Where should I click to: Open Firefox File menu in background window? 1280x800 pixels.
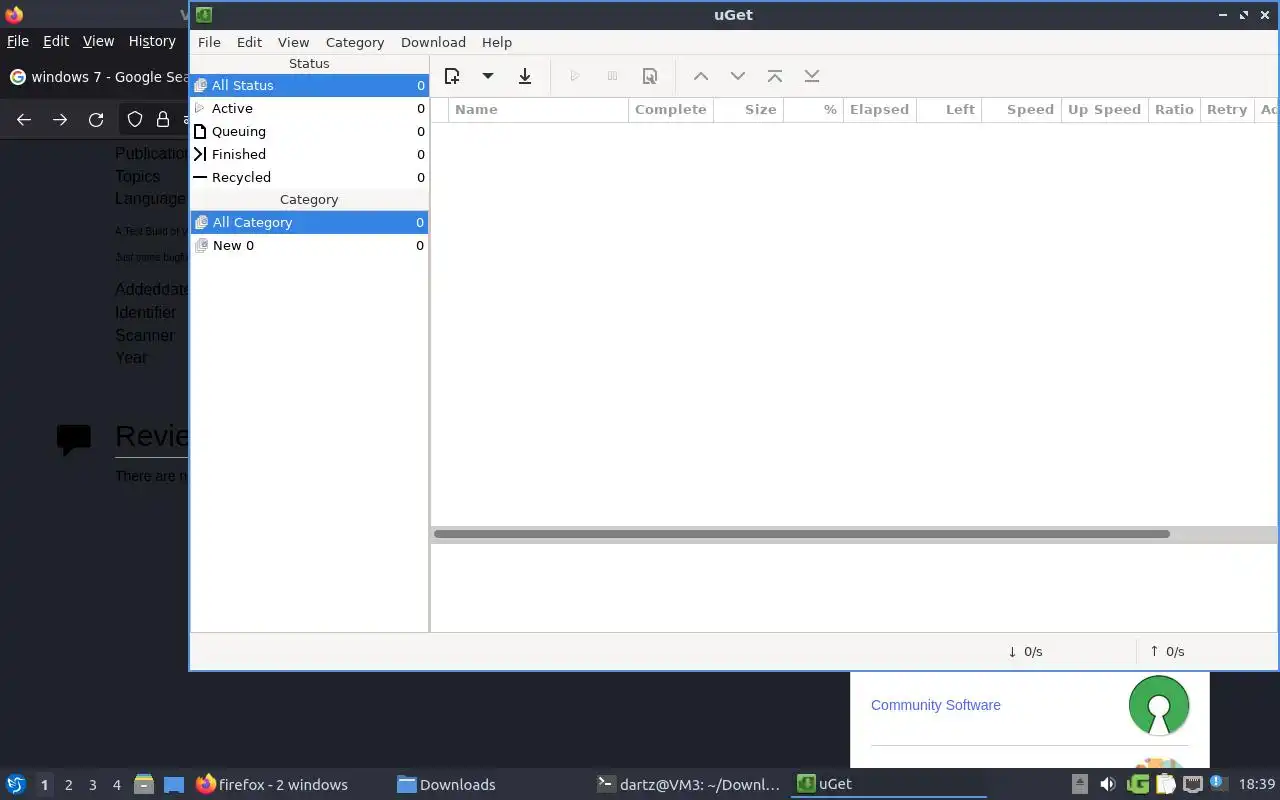click(x=18, y=41)
